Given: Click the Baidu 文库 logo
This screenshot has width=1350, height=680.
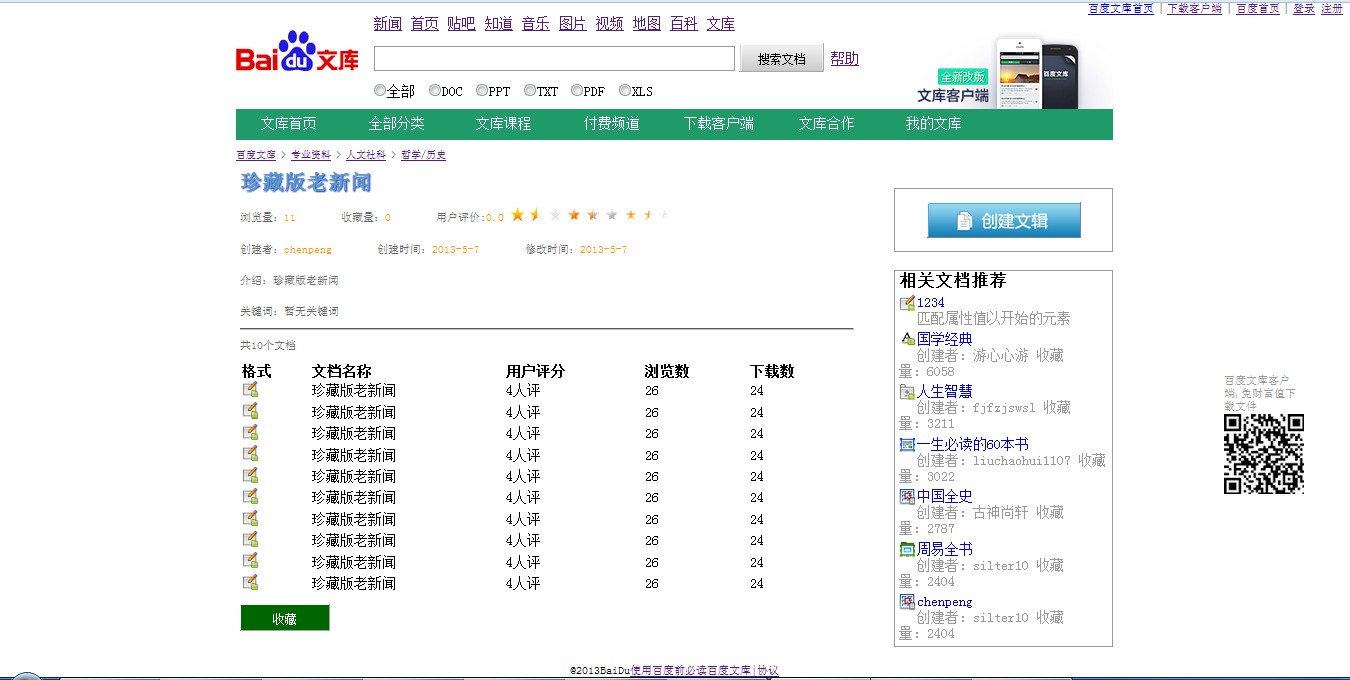Looking at the screenshot, I should point(297,53).
